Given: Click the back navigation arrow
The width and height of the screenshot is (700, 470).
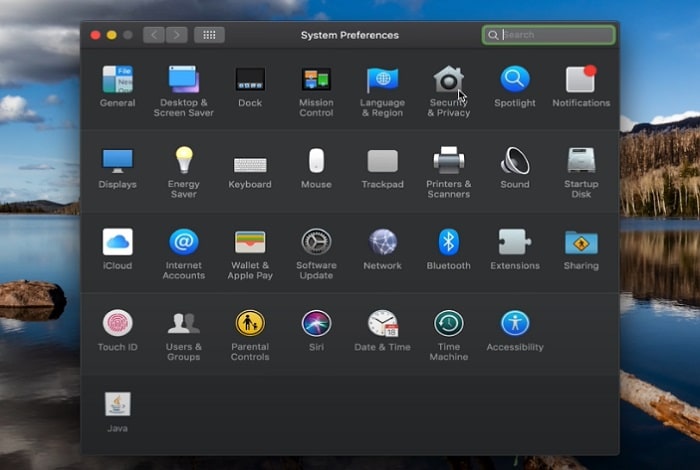Looking at the screenshot, I should tap(154, 35).
